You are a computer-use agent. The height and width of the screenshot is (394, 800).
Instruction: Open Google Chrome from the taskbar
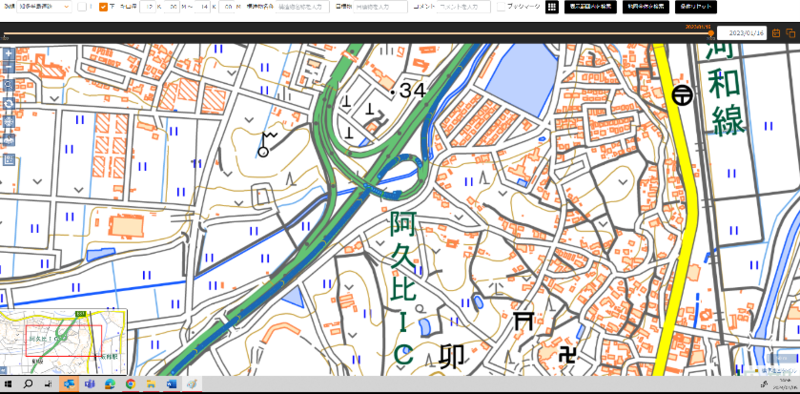130,384
